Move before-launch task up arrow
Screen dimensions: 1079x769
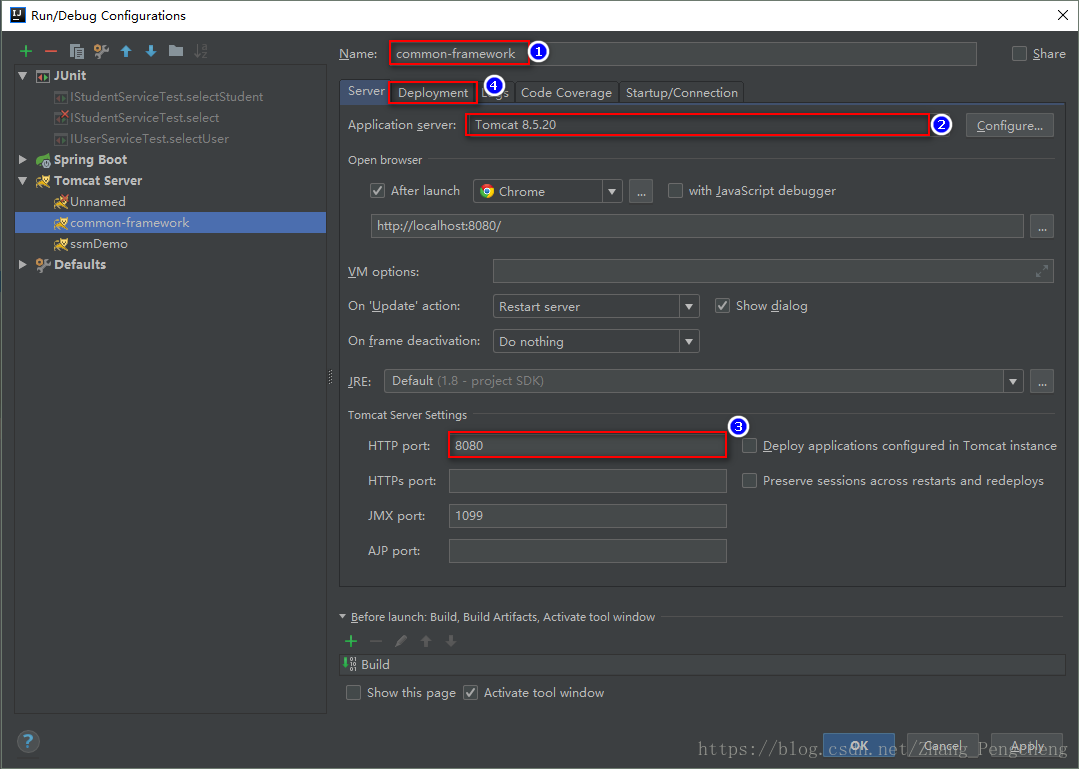click(x=426, y=641)
